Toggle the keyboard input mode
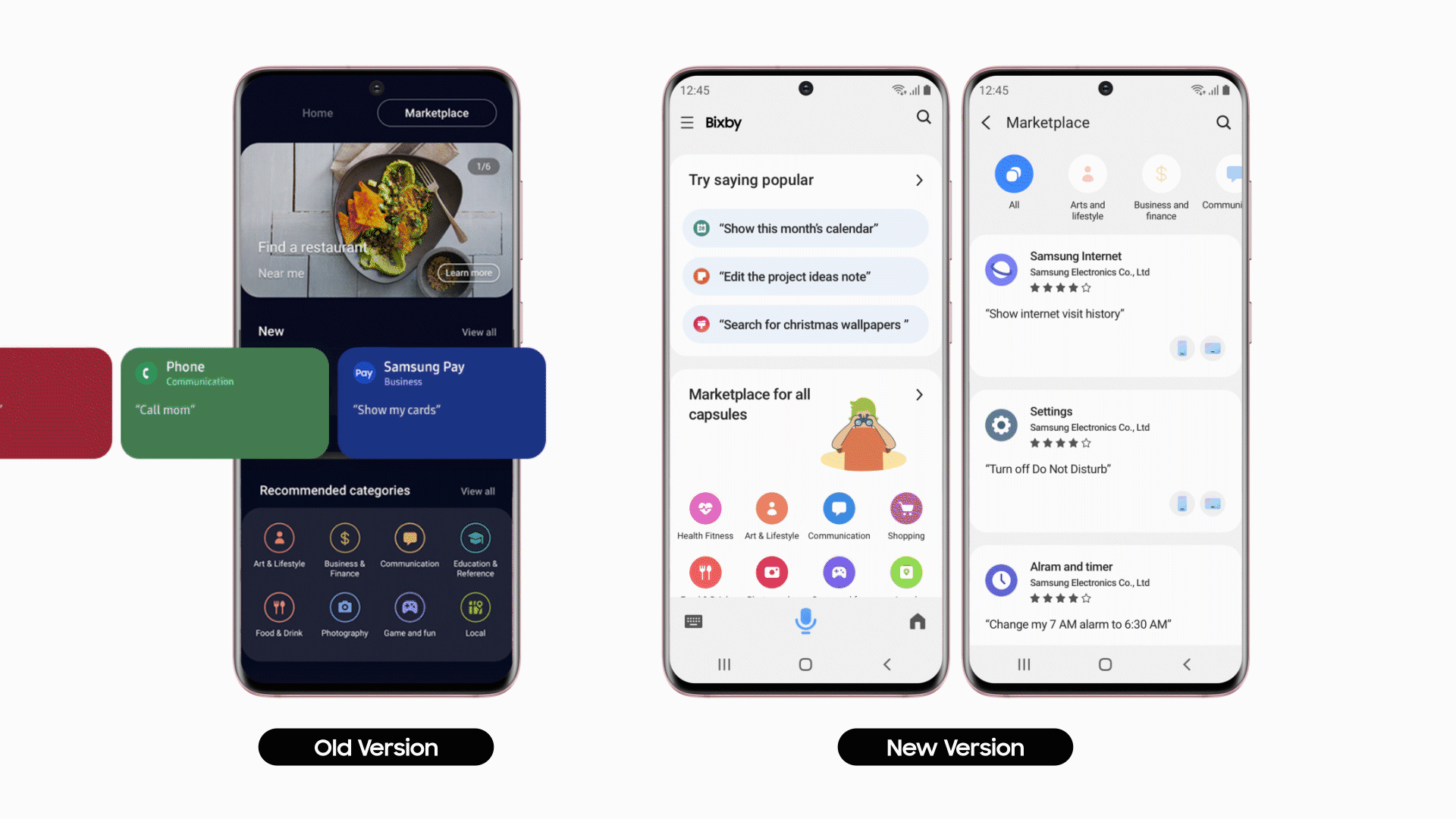 tap(693, 621)
